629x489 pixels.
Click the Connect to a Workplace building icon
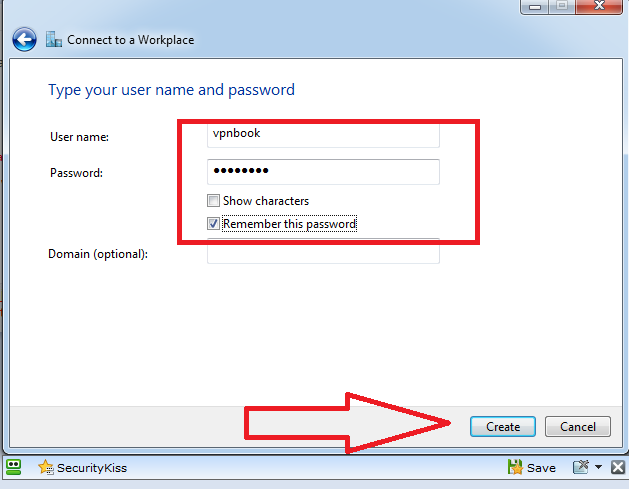[54, 40]
